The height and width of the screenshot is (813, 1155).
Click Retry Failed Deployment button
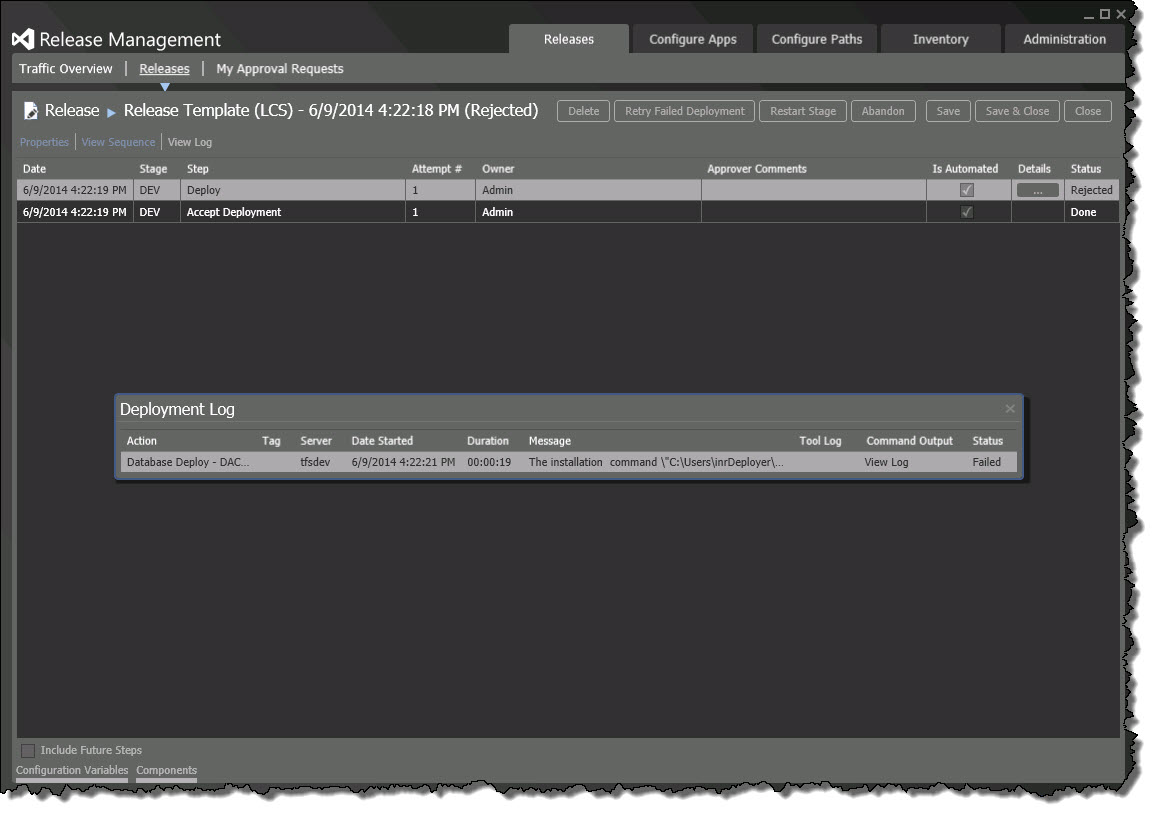click(x=684, y=111)
